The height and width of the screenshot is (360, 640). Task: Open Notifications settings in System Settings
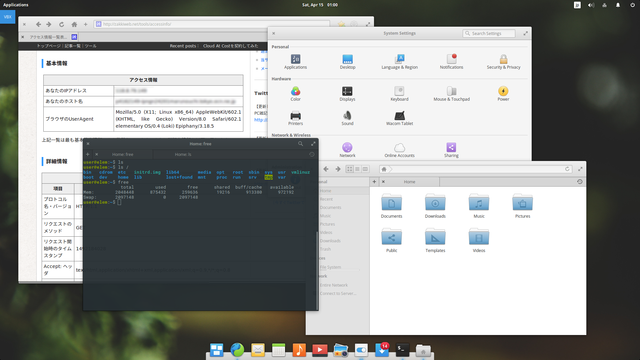(451, 62)
